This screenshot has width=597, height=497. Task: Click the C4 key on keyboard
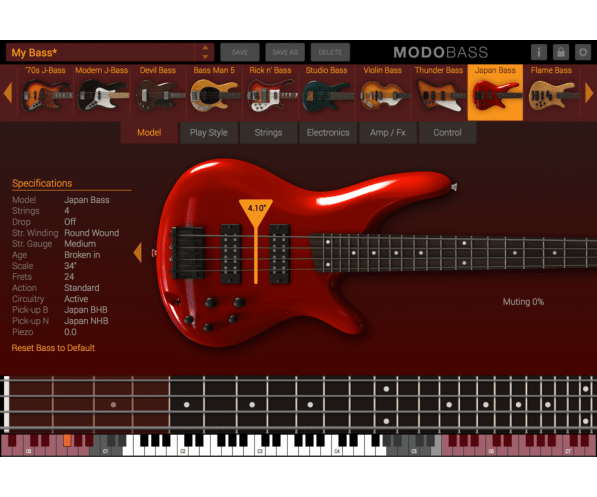pos(337,451)
